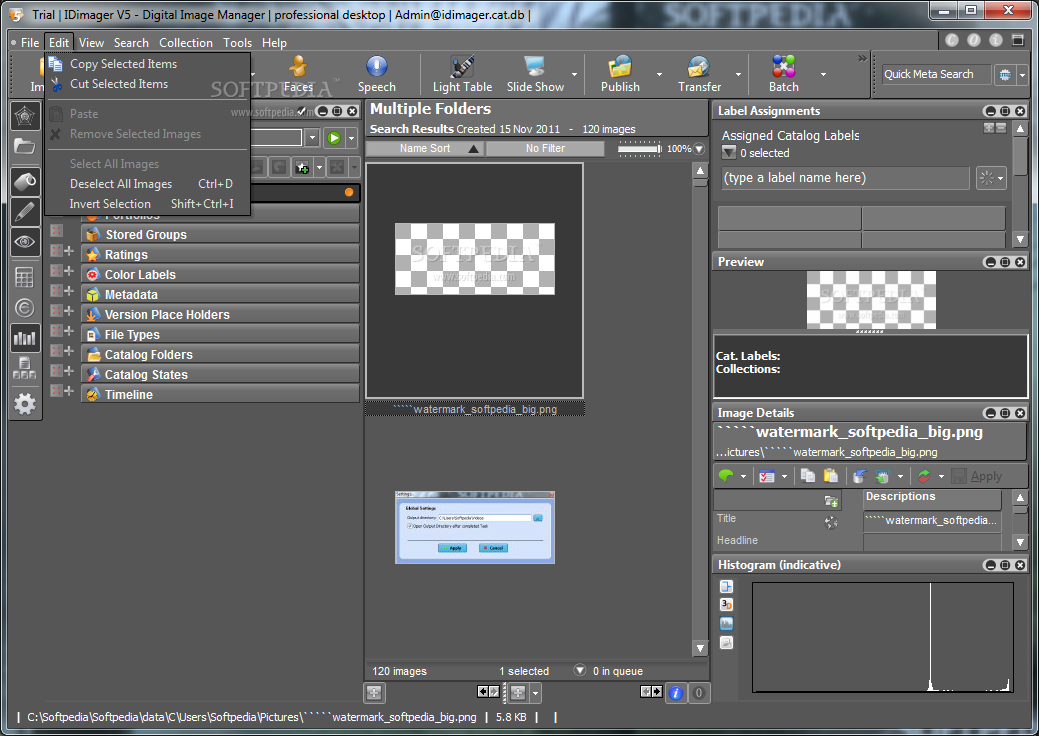Toggle the checkbox next to File Types
Viewport: 1039px width, 736px height.
[x=56, y=331]
